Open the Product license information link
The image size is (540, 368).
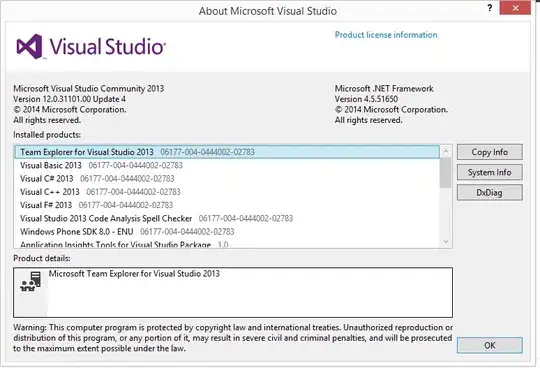(386, 35)
